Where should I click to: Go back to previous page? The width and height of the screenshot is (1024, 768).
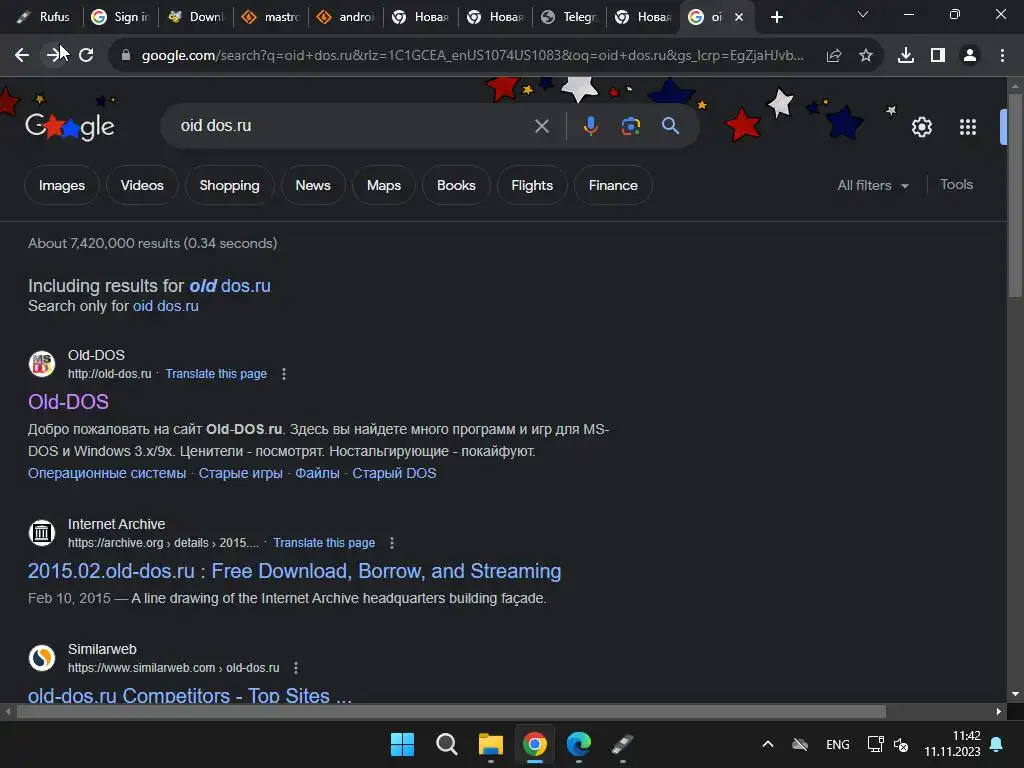pyautogui.click(x=22, y=56)
